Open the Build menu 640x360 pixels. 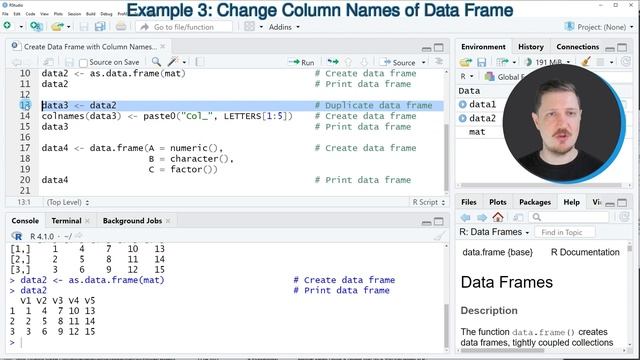91,14
